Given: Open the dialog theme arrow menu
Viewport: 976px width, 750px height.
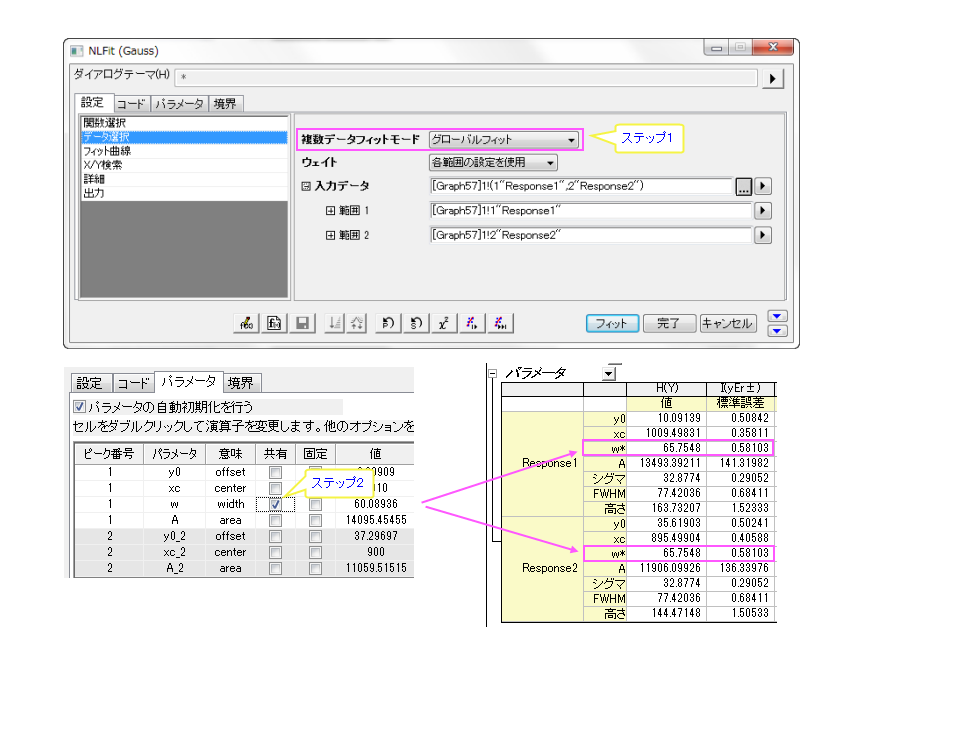Looking at the screenshot, I should click(x=772, y=78).
